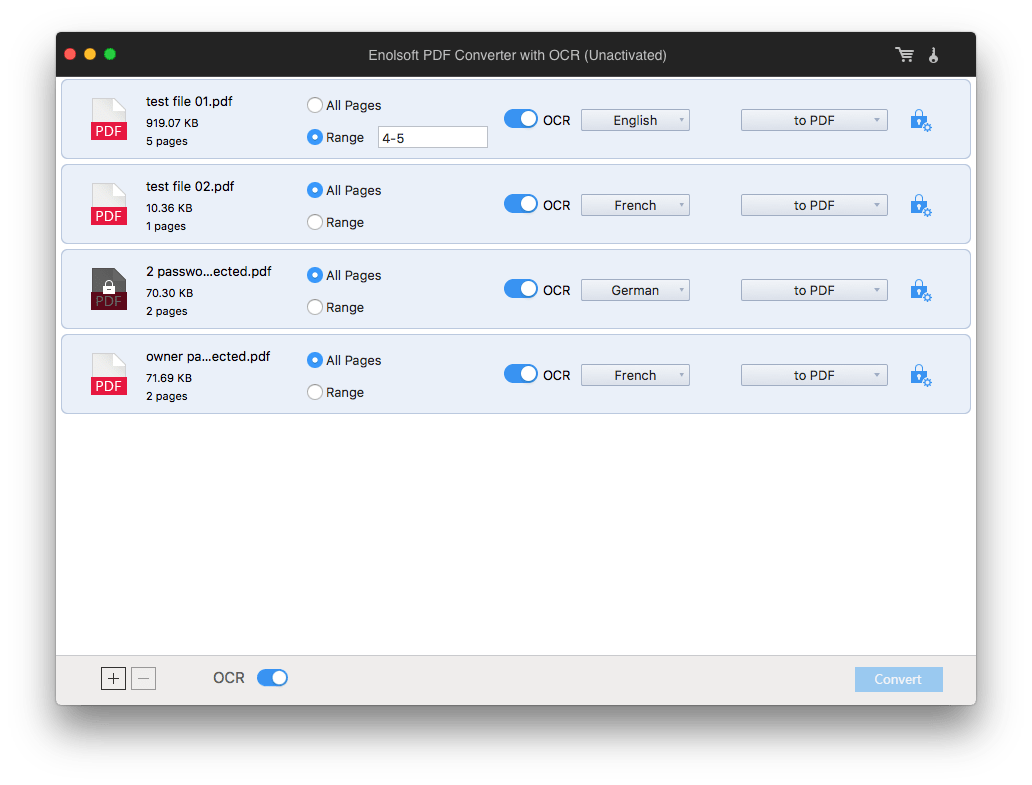1032x785 pixels.
Task: Open French language dropdown for test file 02.pdf
Action: 635,205
